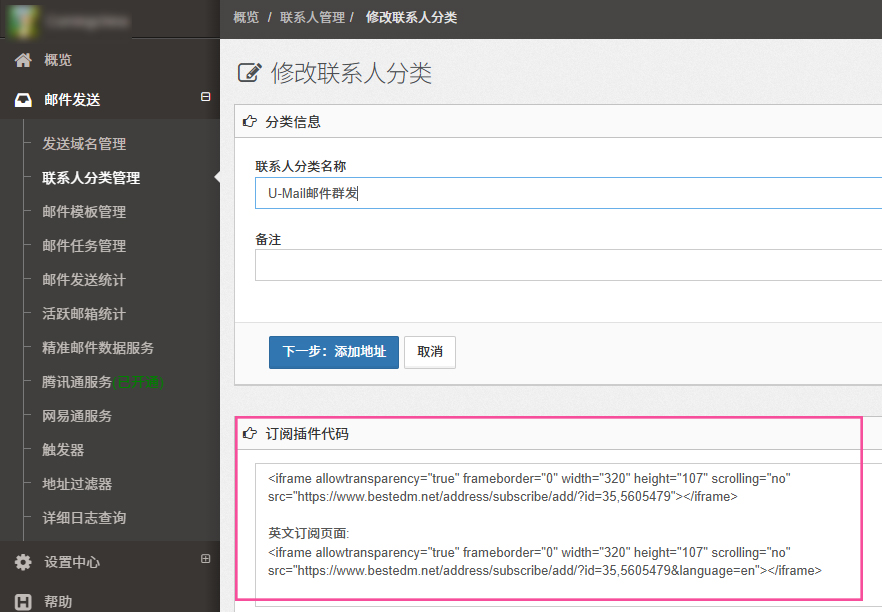
Task: Click the gear icon beside 设置中心
Action: click(23, 562)
